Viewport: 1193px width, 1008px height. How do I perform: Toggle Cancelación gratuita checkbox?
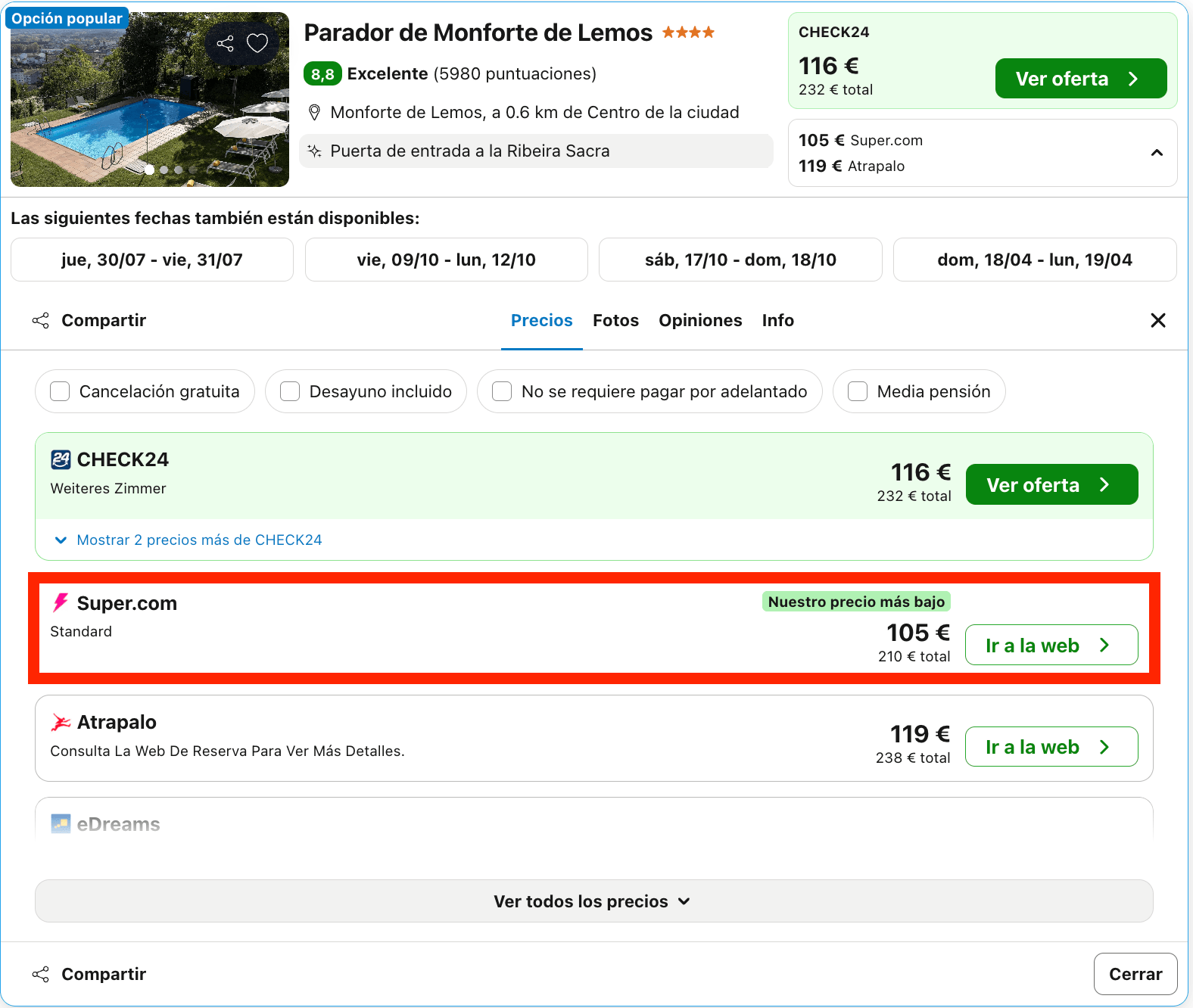point(60,391)
